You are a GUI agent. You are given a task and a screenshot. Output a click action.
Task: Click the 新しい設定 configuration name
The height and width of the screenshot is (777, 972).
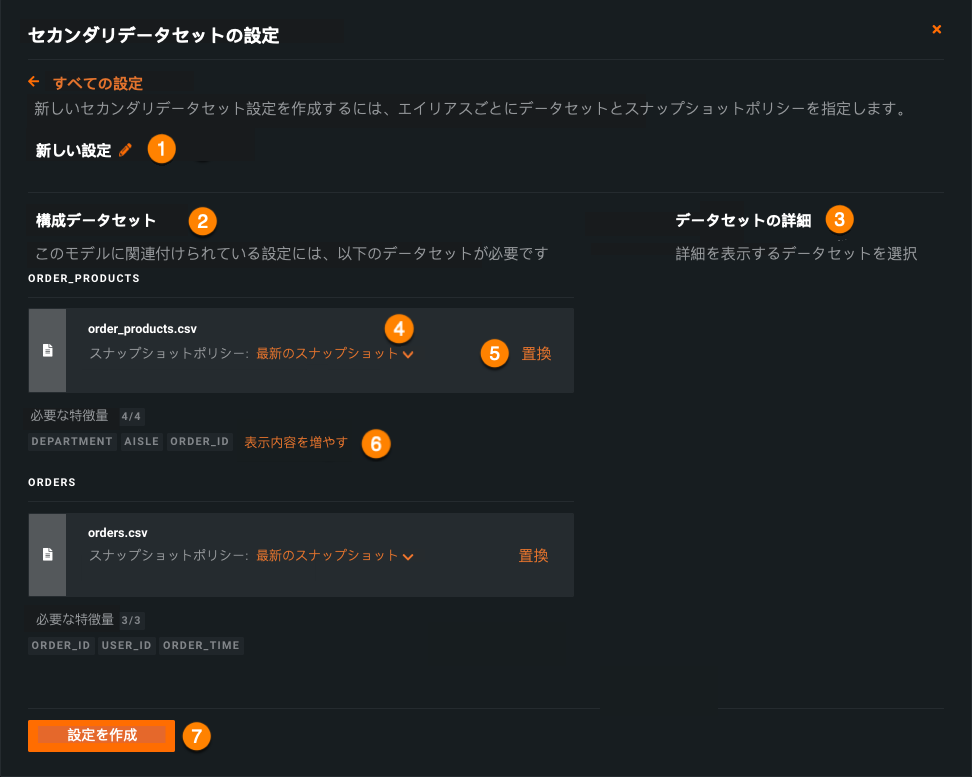click(73, 151)
